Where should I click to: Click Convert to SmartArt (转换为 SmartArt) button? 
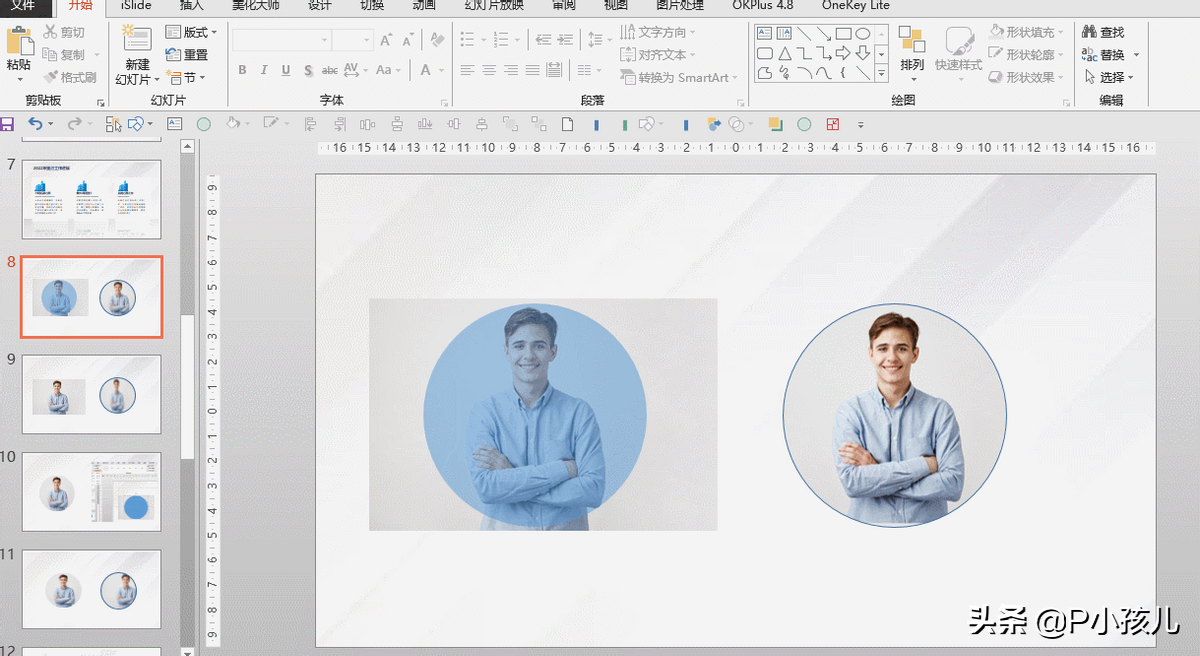[679, 77]
